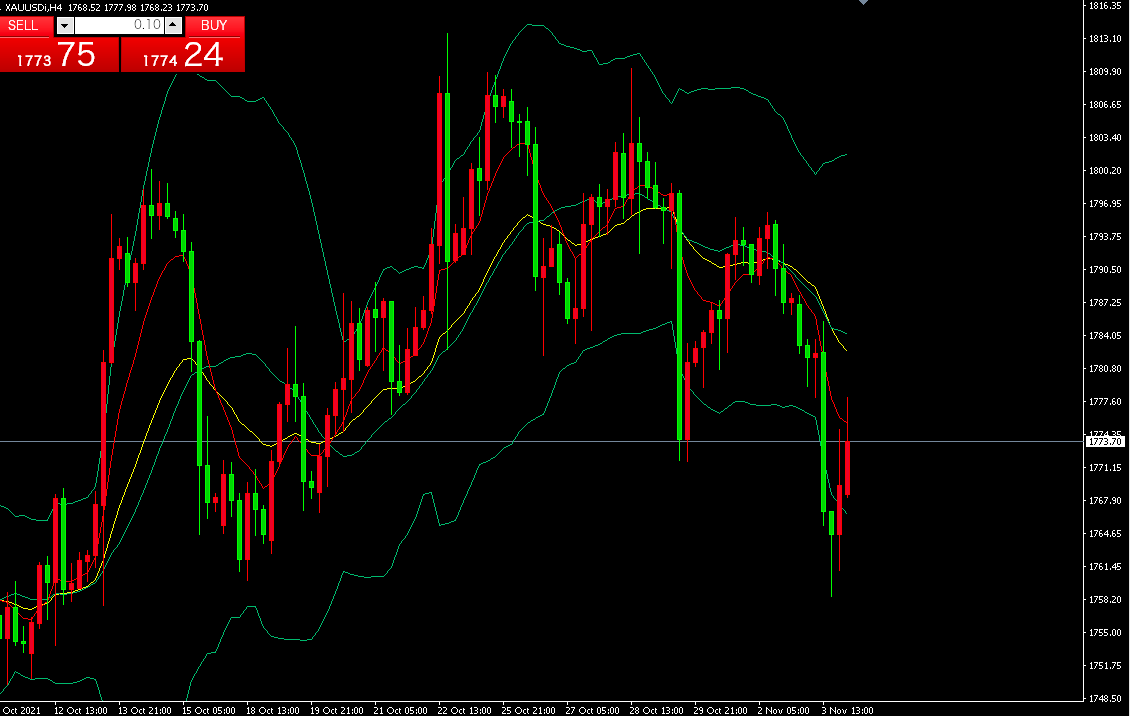Click the XAUUSDi,H4 symbol title
This screenshot has width=1130, height=716.
pyautogui.click(x=34, y=7)
